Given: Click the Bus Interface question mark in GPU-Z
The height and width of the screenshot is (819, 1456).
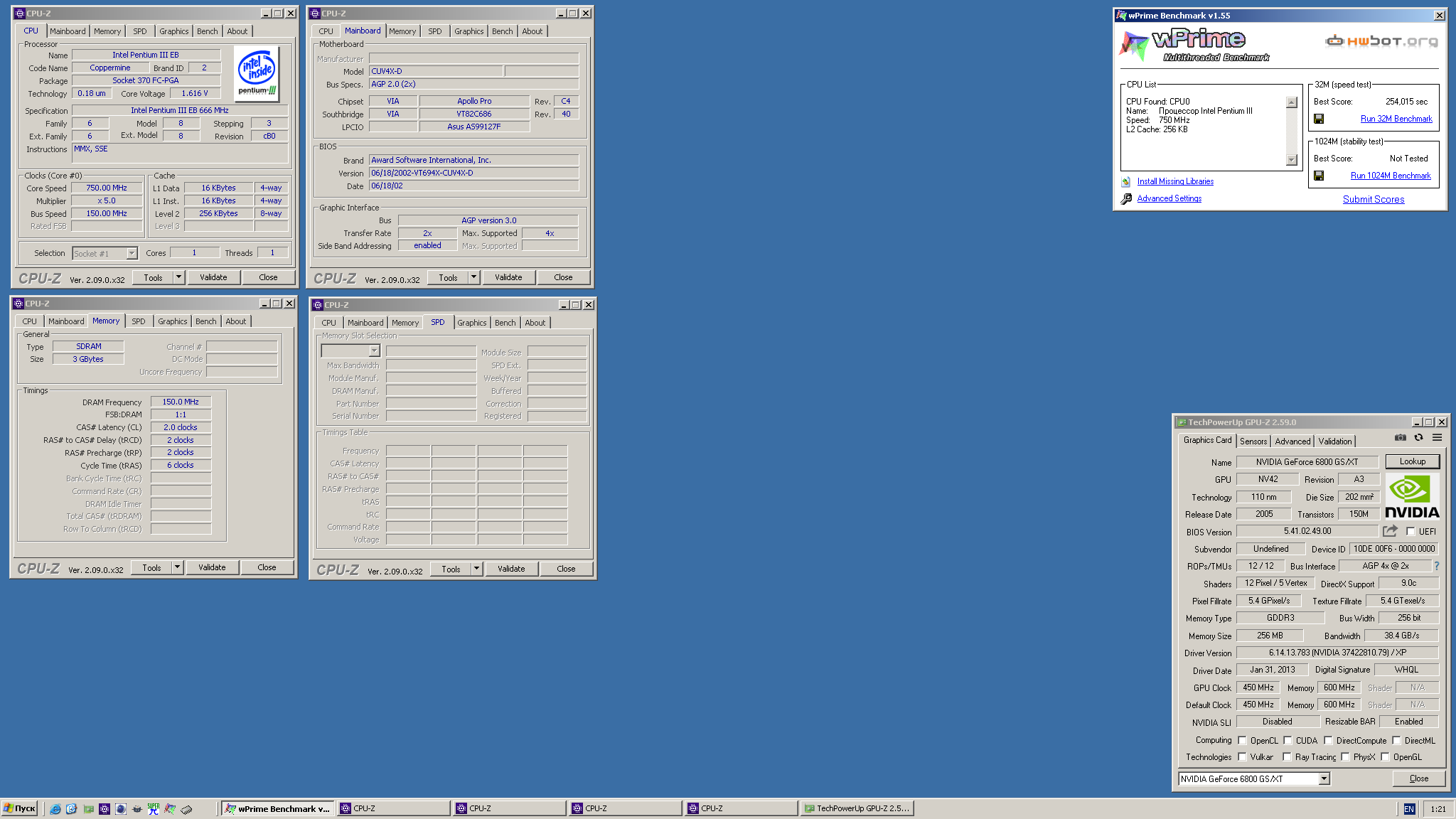Looking at the screenshot, I should point(1437,566).
